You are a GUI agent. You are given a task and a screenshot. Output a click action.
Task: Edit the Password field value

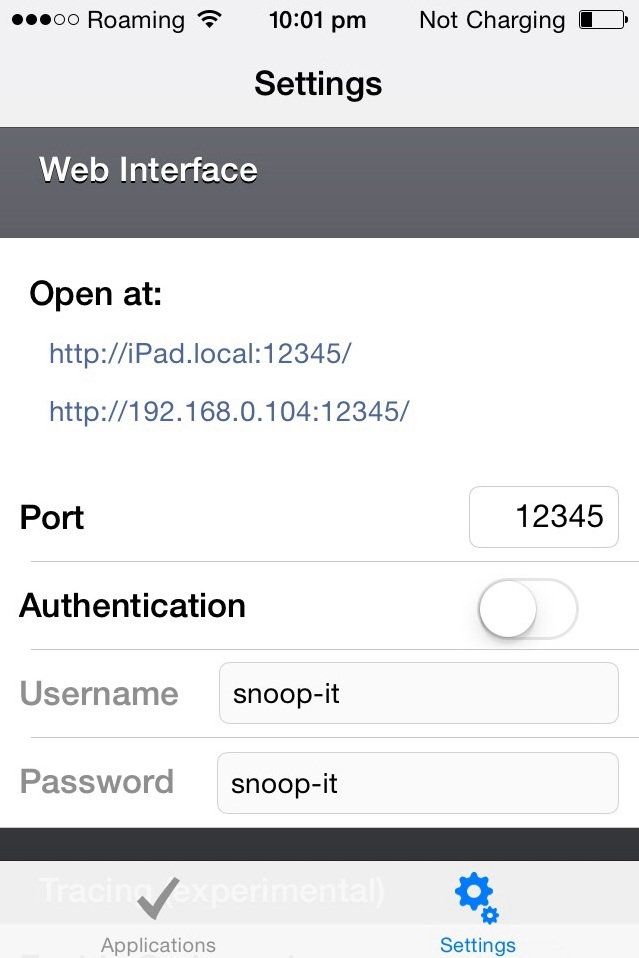click(418, 783)
